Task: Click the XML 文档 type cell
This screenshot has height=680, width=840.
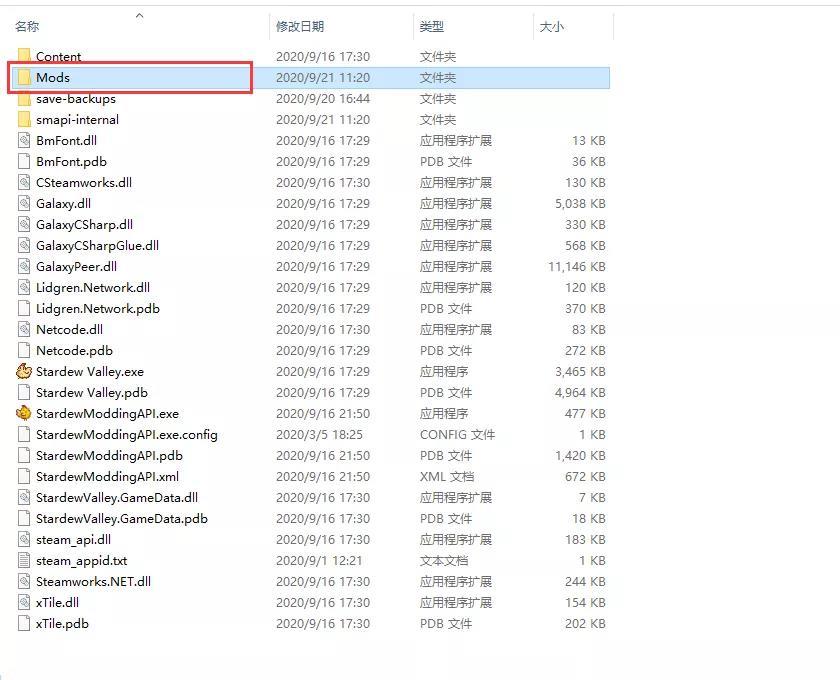Action: click(x=447, y=476)
